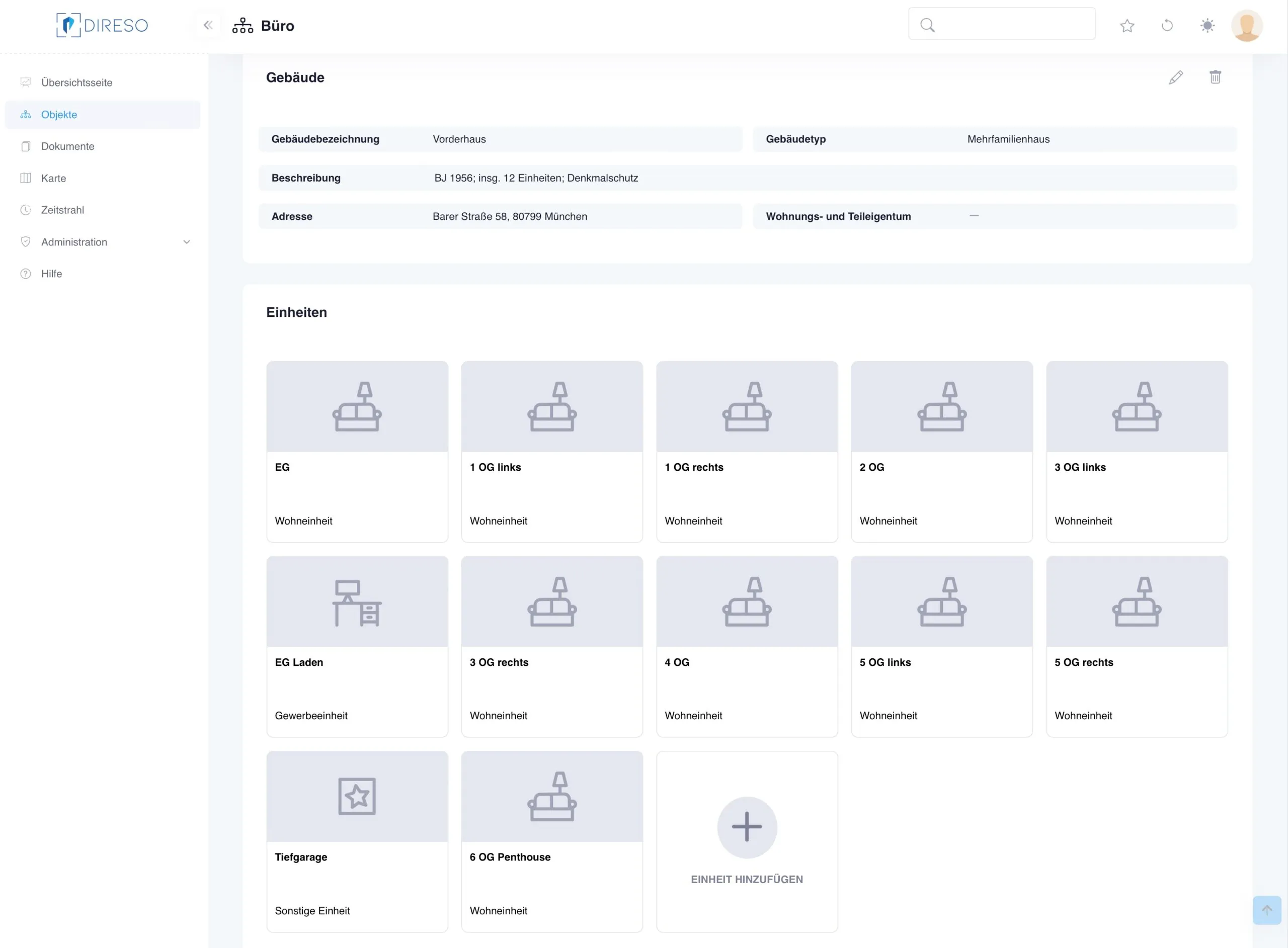Open the 3 OG links unit card
The width and height of the screenshot is (1288, 948).
(x=1137, y=452)
